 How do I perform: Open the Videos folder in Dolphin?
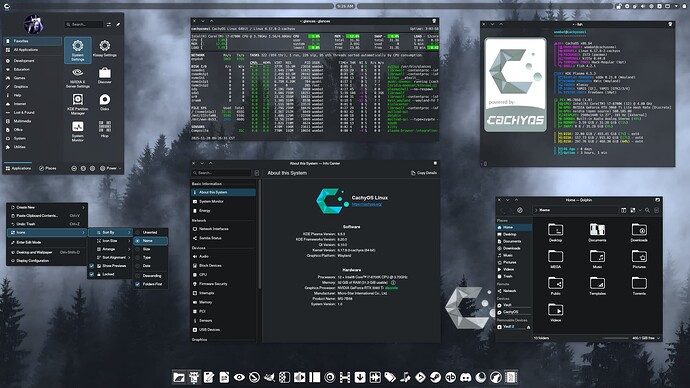point(555,312)
